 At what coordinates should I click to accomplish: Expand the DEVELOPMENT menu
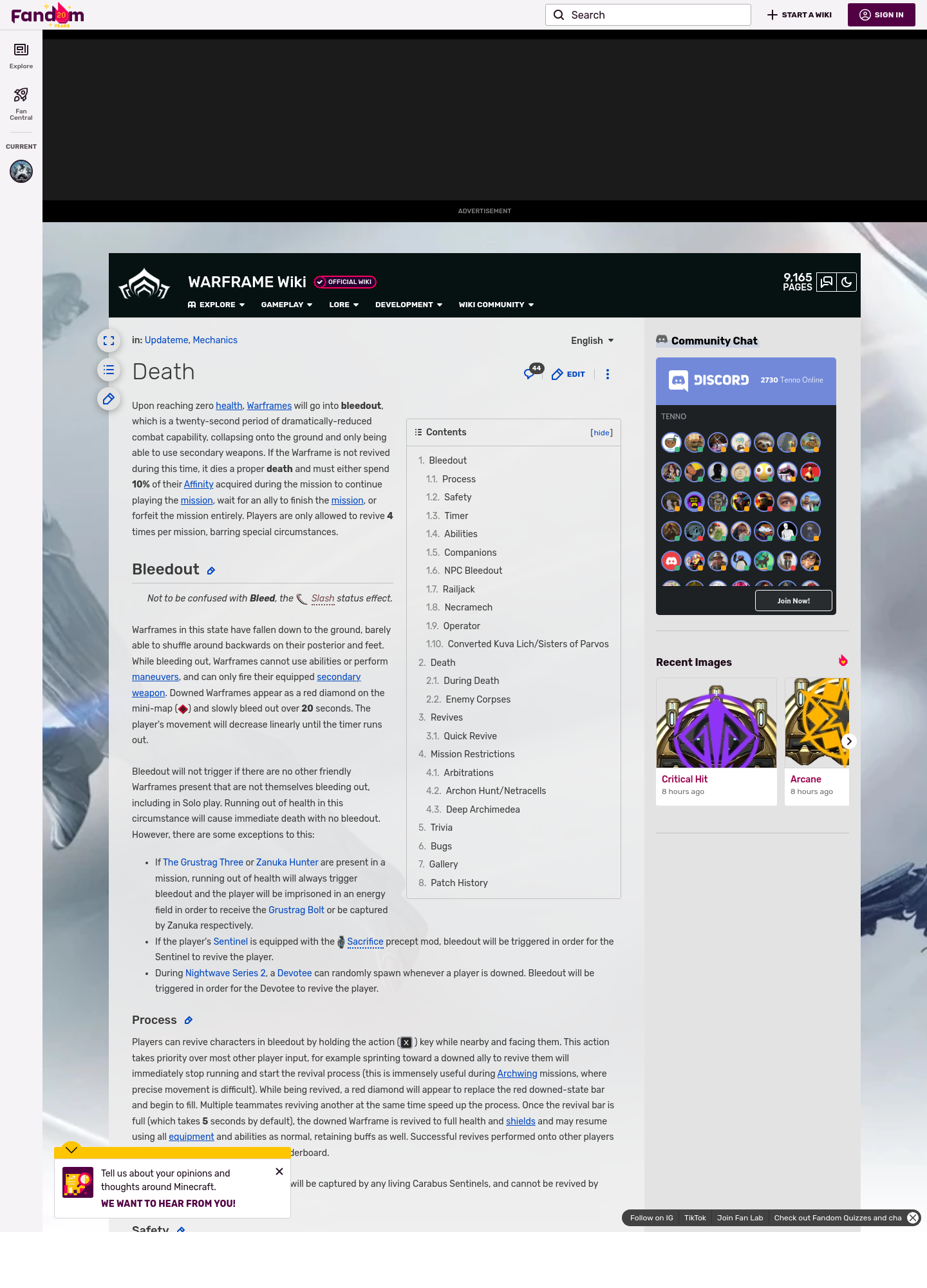(409, 305)
